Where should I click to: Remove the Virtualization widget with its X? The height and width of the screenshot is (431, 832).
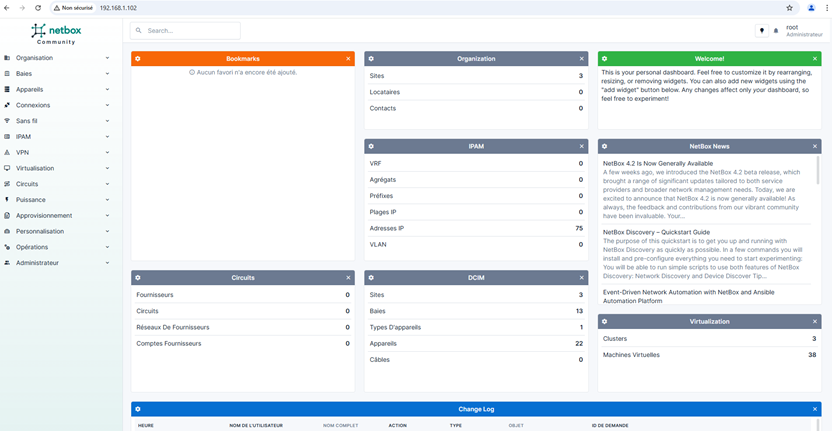point(815,322)
